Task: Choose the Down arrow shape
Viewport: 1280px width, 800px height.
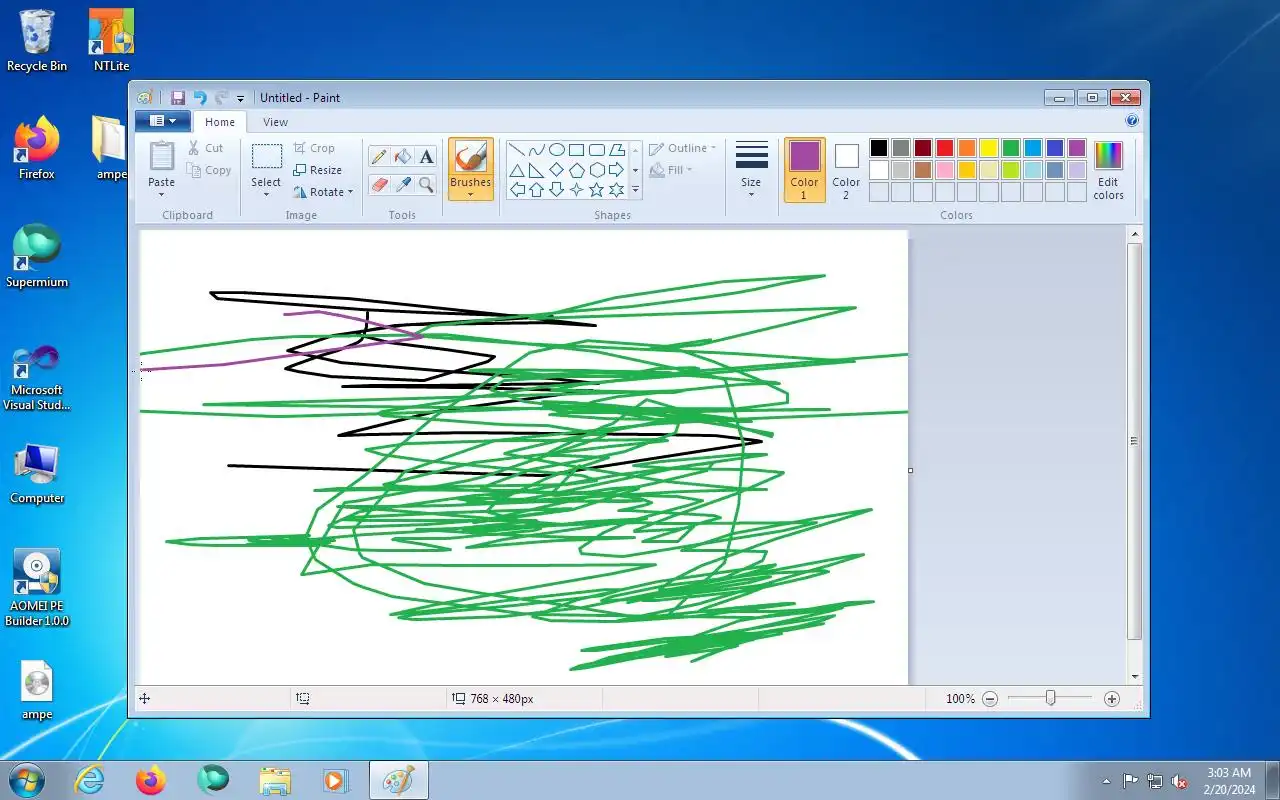Action: click(x=557, y=190)
